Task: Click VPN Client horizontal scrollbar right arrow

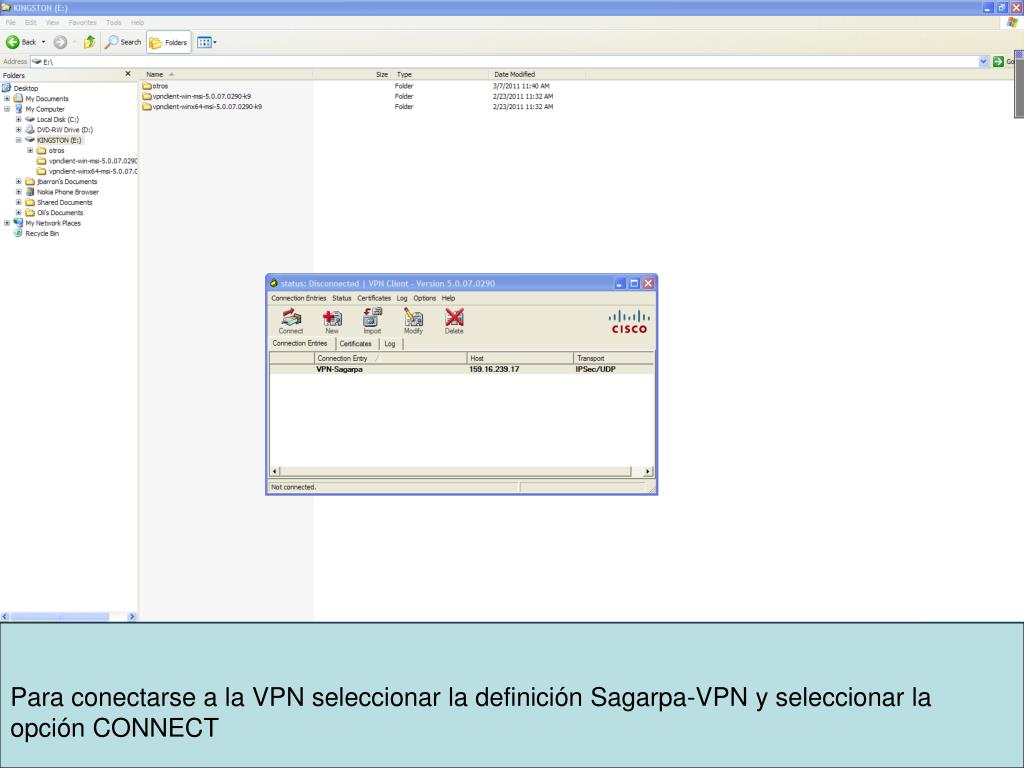Action: pos(648,471)
